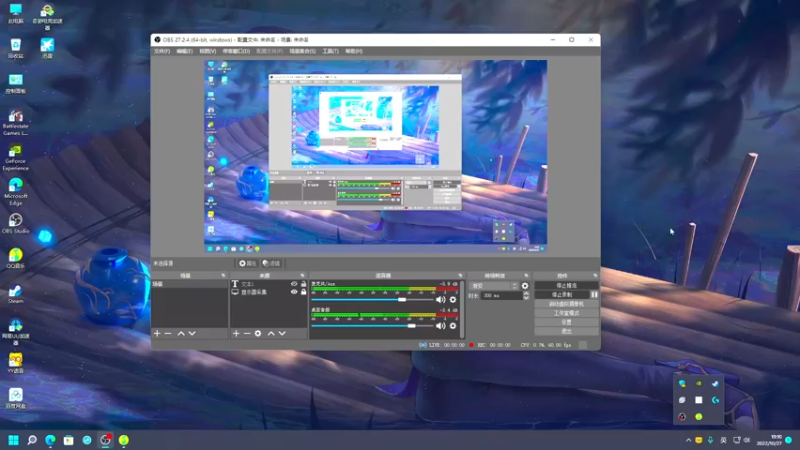Open the taskbar search icon
Viewport: 800px width, 450px height.
(x=32, y=440)
